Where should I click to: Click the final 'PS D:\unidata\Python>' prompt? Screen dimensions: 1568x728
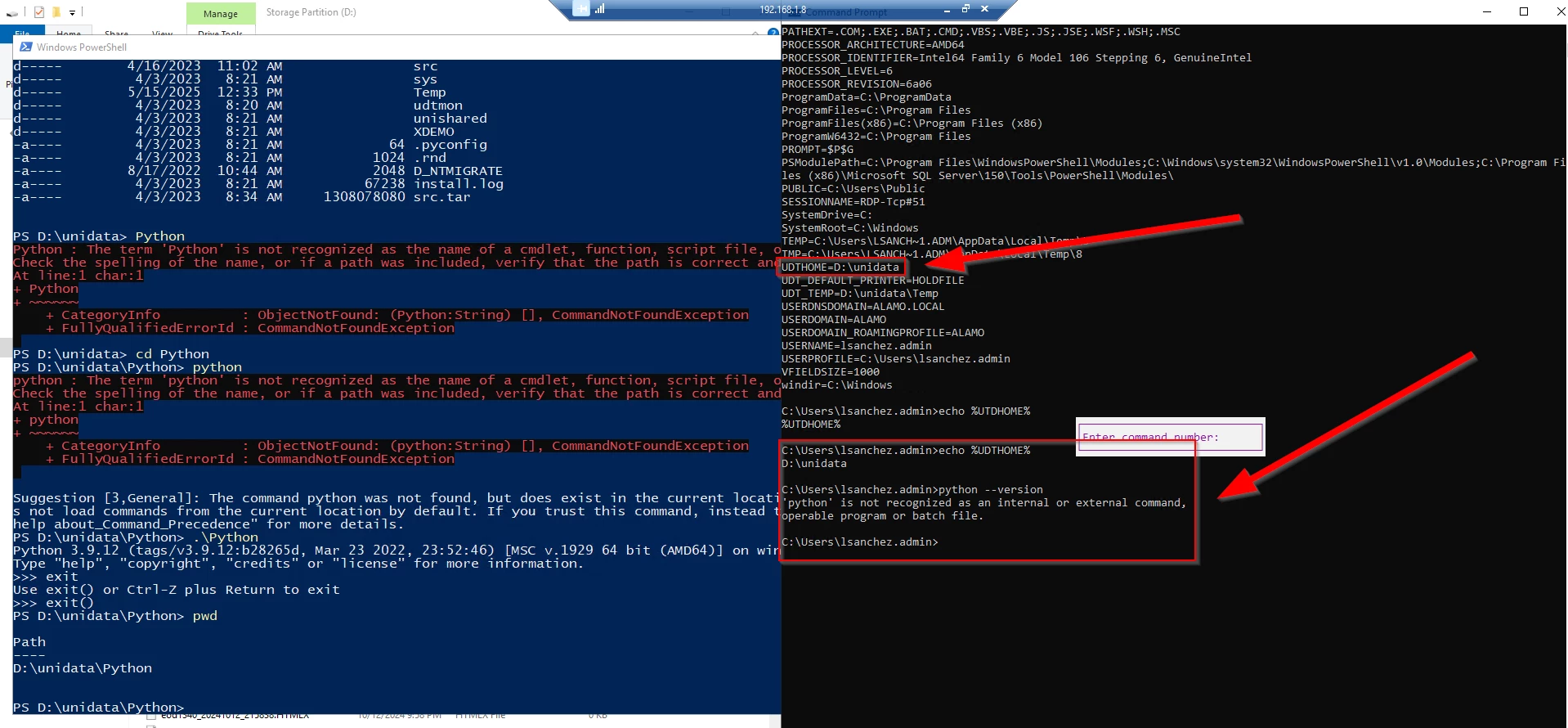99,708
